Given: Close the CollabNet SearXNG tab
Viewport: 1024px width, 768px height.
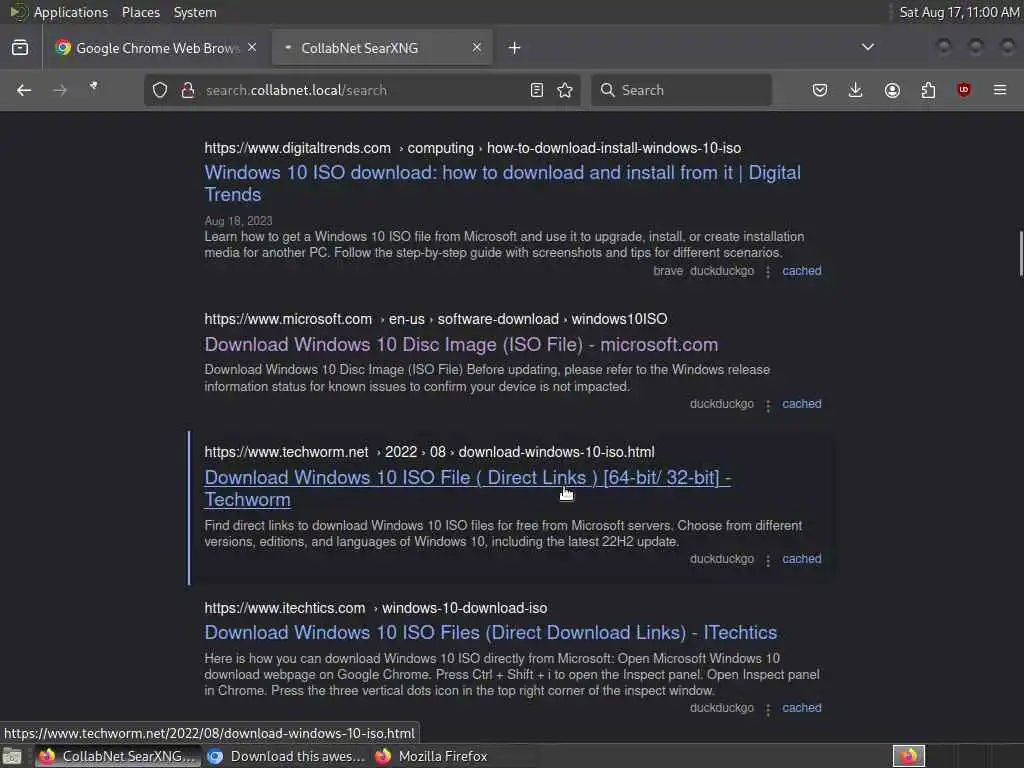Looking at the screenshot, I should click(477, 48).
